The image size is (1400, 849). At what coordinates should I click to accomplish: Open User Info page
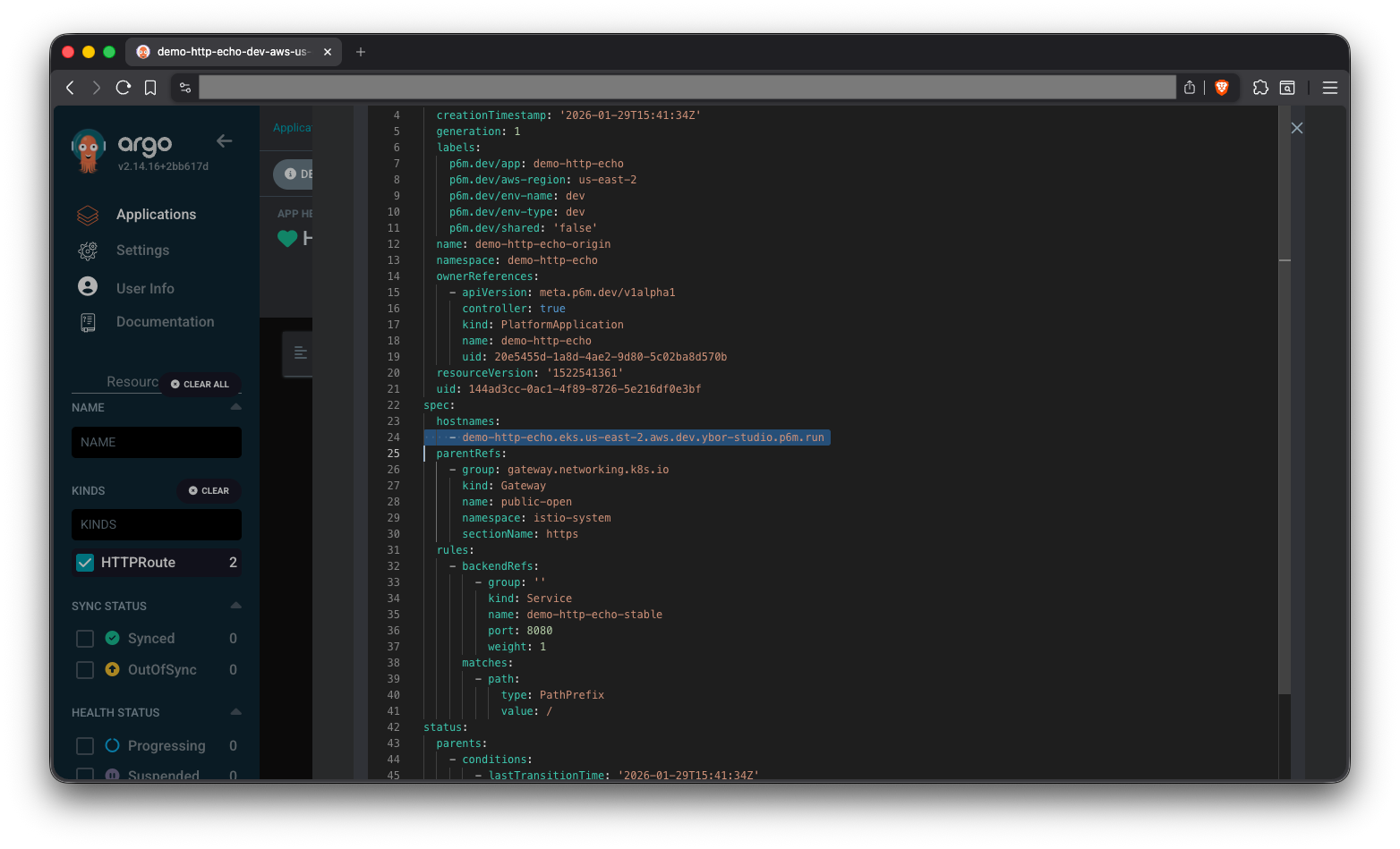click(x=145, y=288)
